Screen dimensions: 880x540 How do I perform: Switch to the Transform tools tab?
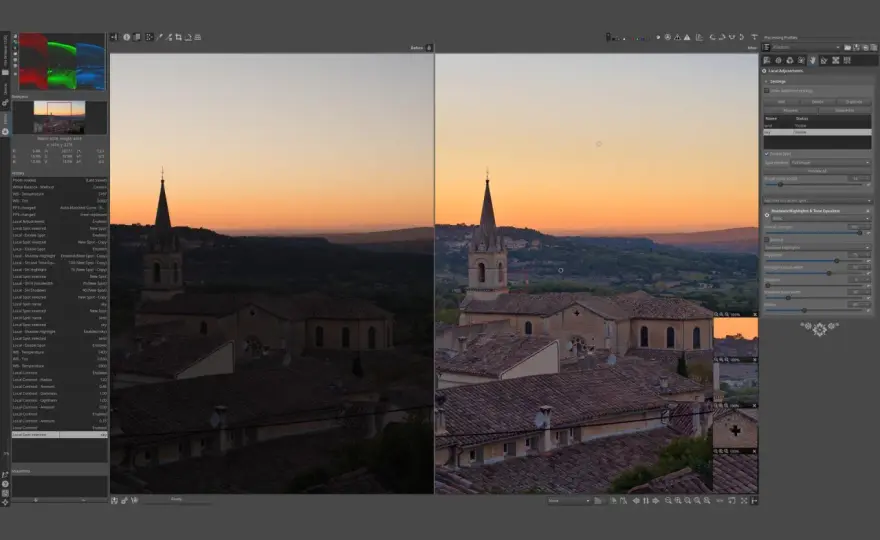tap(824, 60)
